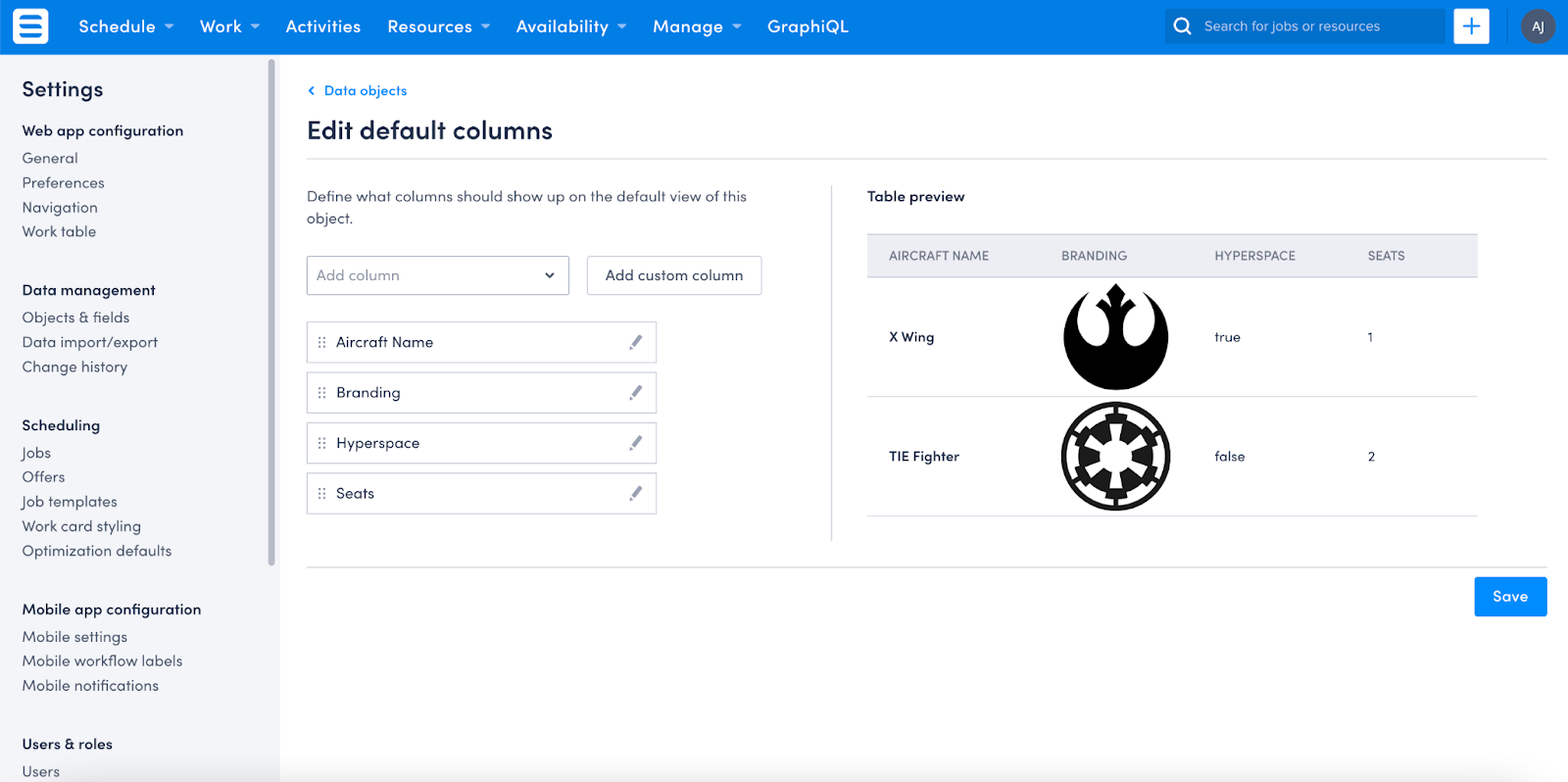This screenshot has width=1568, height=782.
Task: Click the app logo in top bar
Action: coord(30,26)
